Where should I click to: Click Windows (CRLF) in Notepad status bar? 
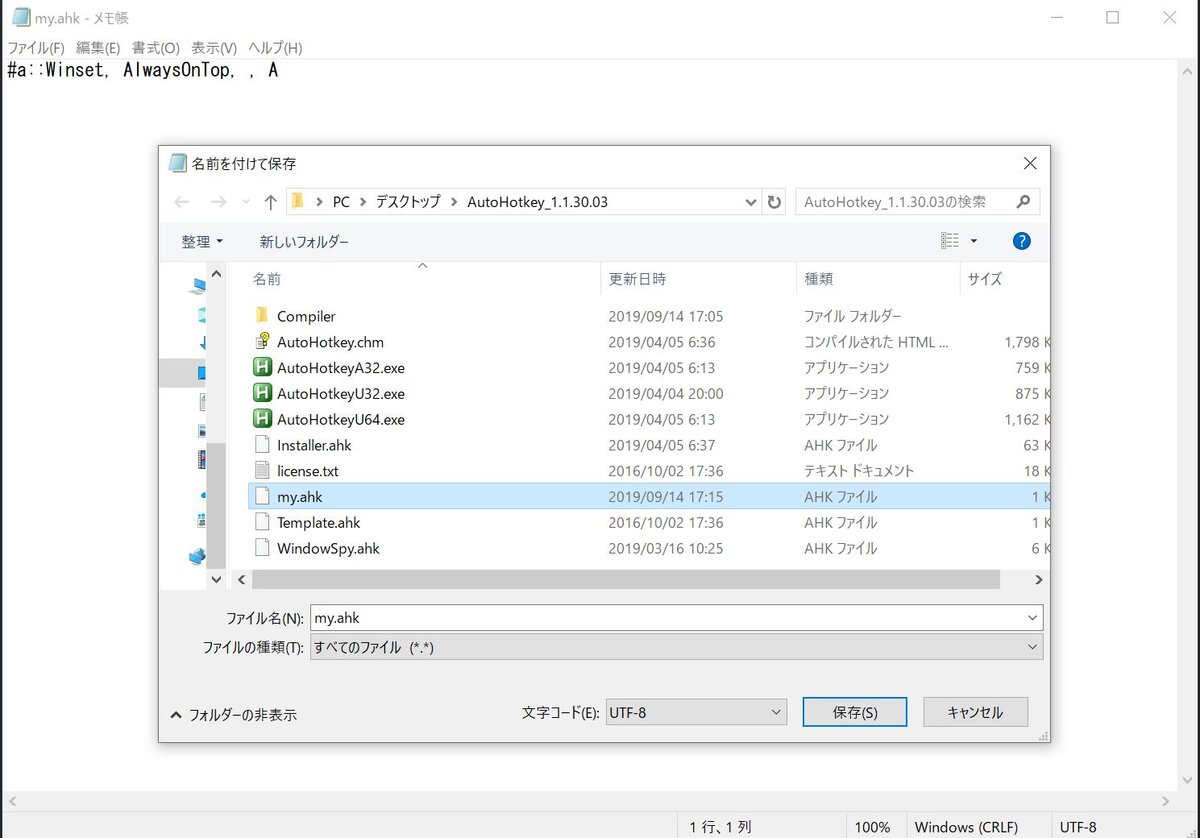pyautogui.click(x=966, y=827)
